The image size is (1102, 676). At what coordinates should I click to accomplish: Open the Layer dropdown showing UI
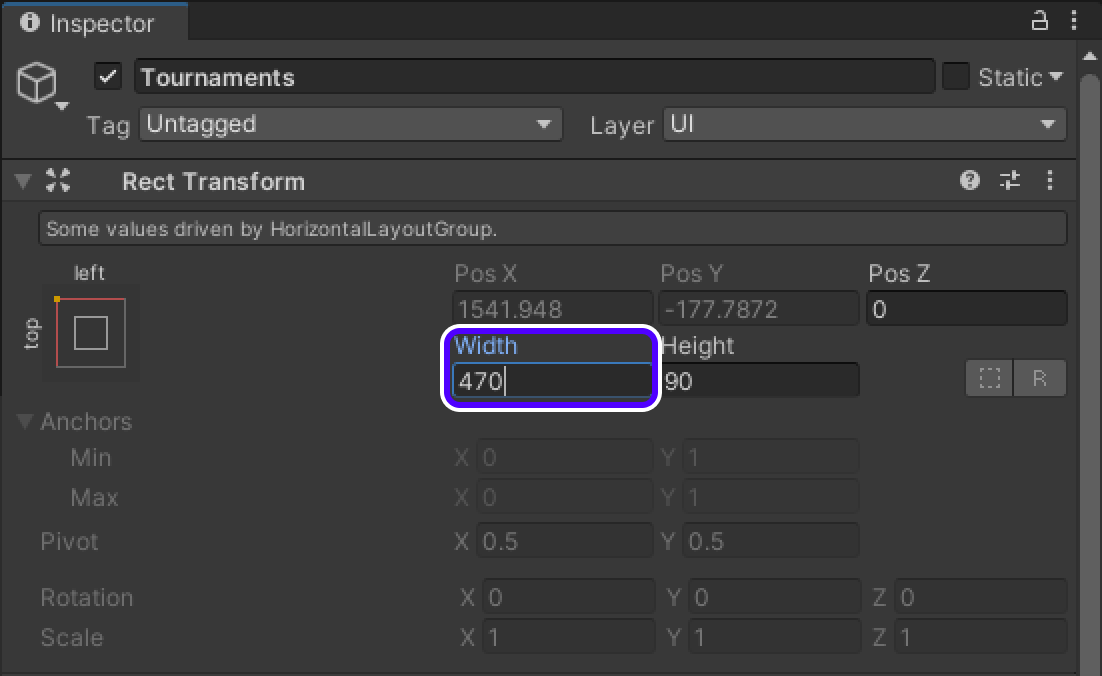[864, 125]
